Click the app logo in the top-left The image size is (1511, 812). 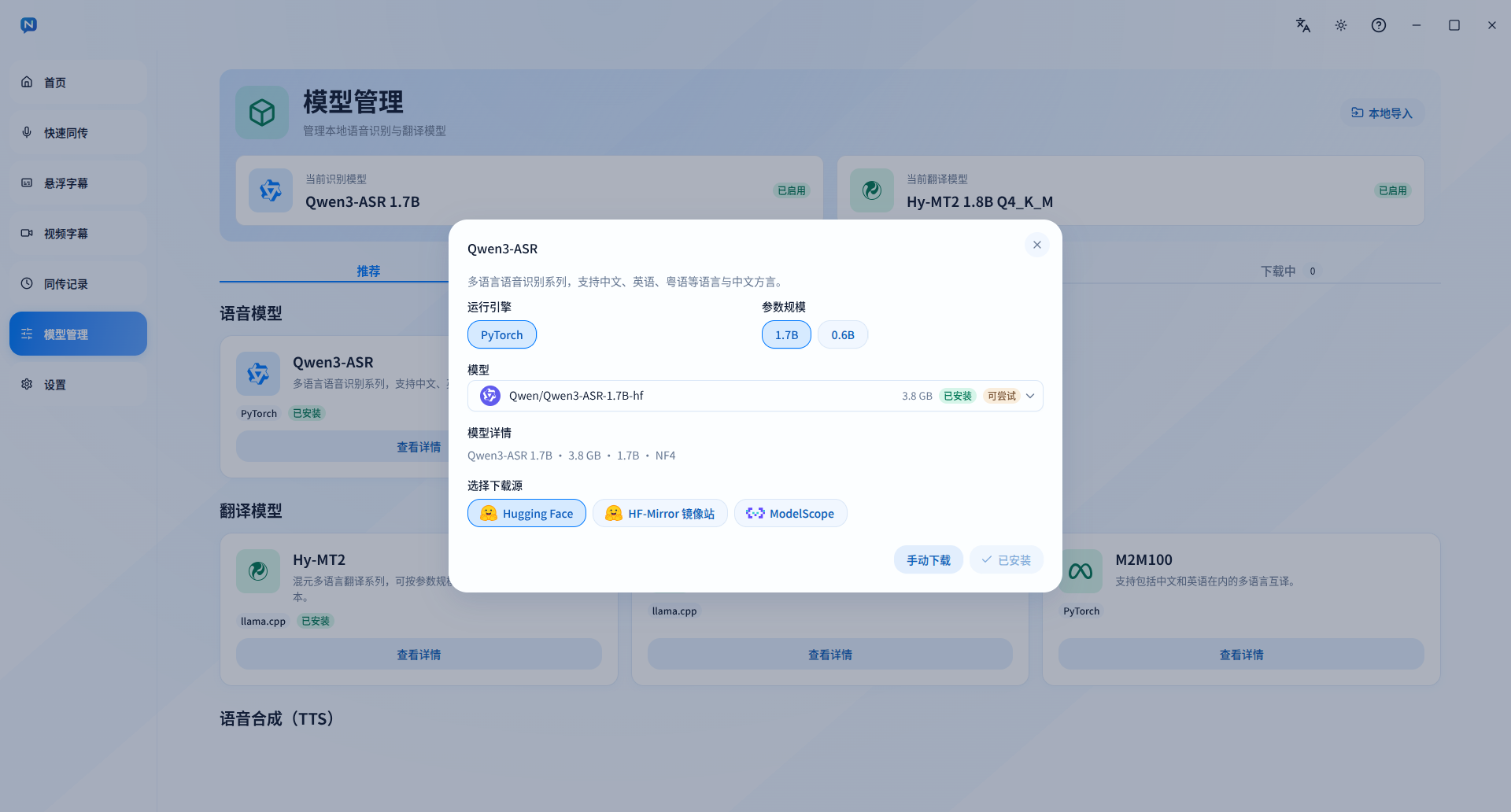28,25
